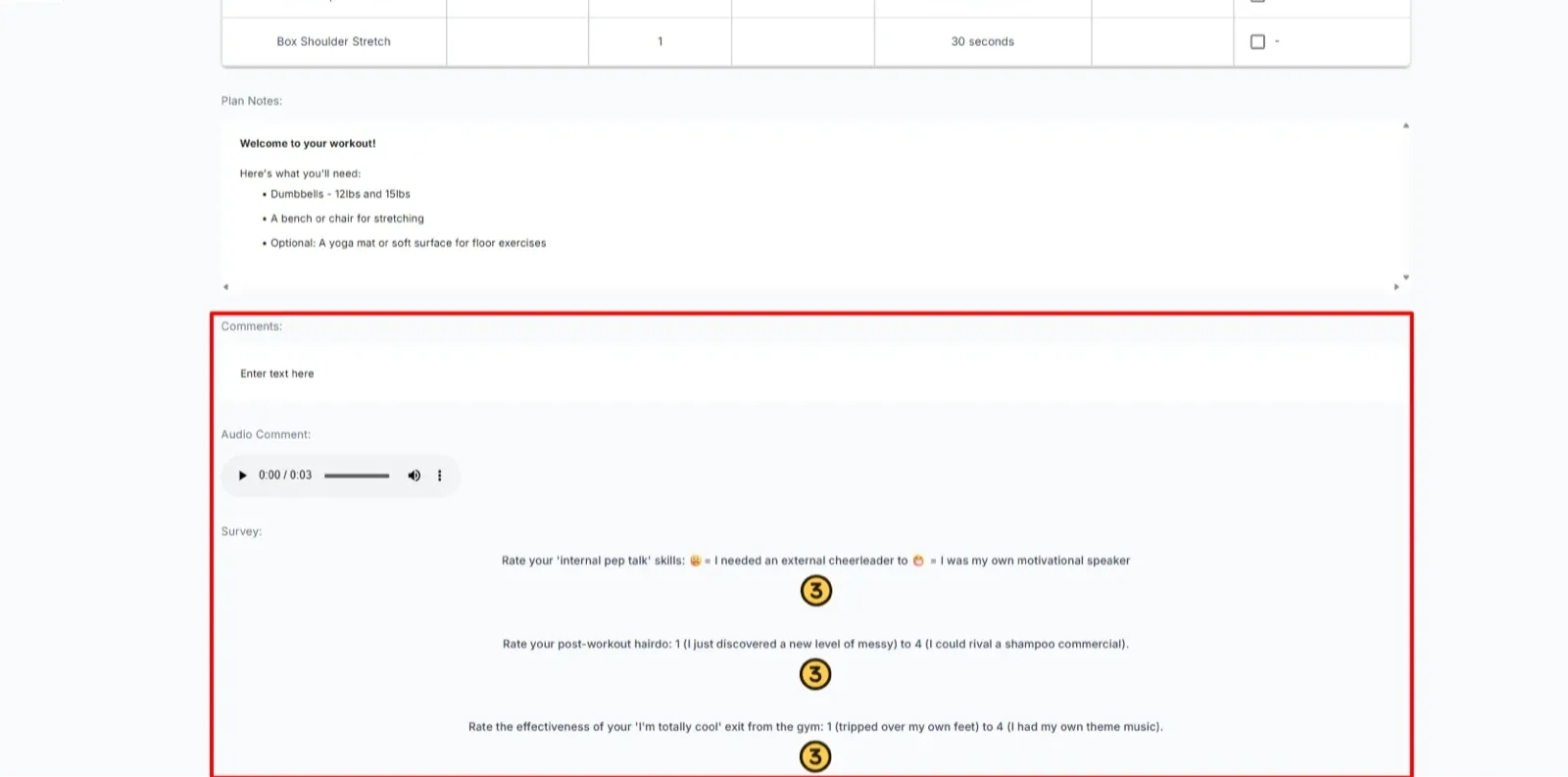Viewport: 1568px width, 777px height.
Task: Click the Optional yoga mat bullet
Action: pyautogui.click(x=408, y=243)
